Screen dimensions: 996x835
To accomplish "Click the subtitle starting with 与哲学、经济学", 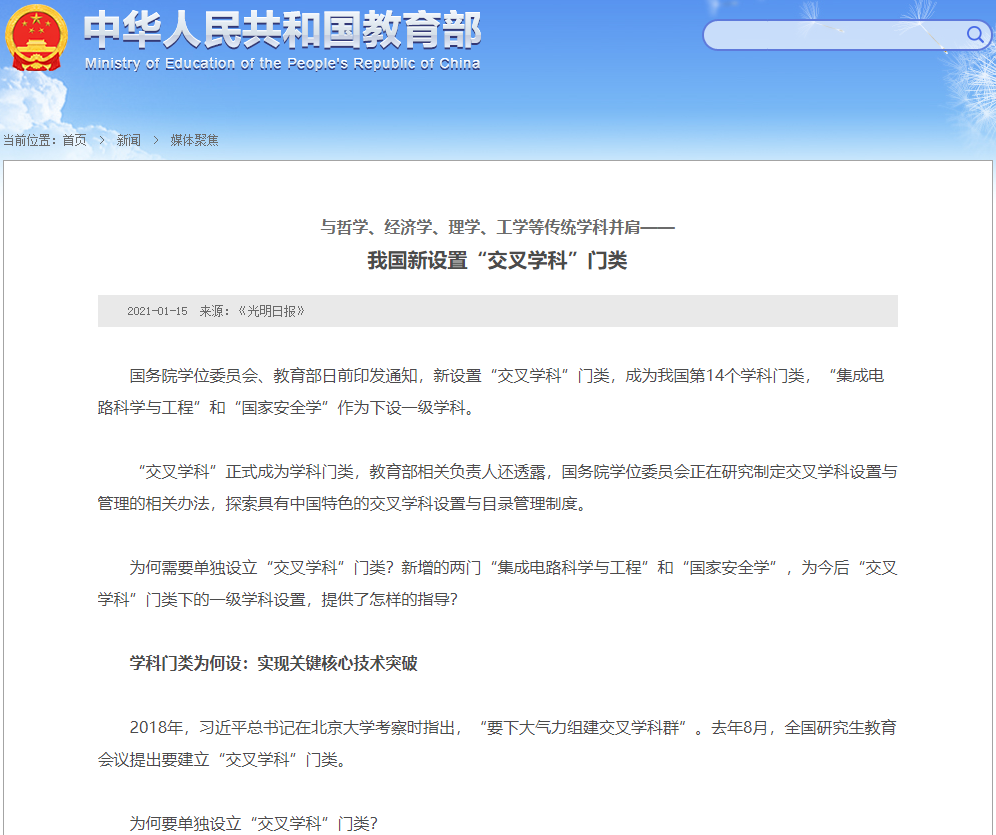I will click(x=497, y=228).
